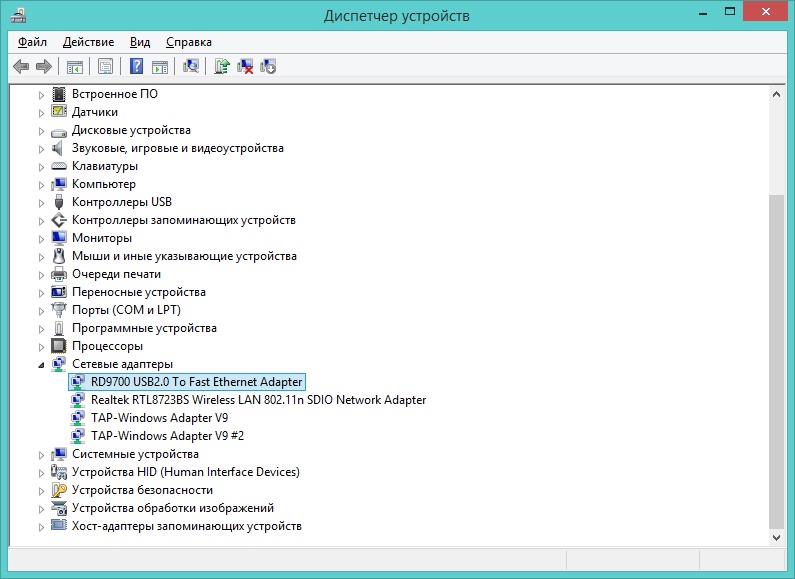This screenshot has width=795, height=579.
Task: Click the printer icon for Очереди печати
Action: point(59,274)
